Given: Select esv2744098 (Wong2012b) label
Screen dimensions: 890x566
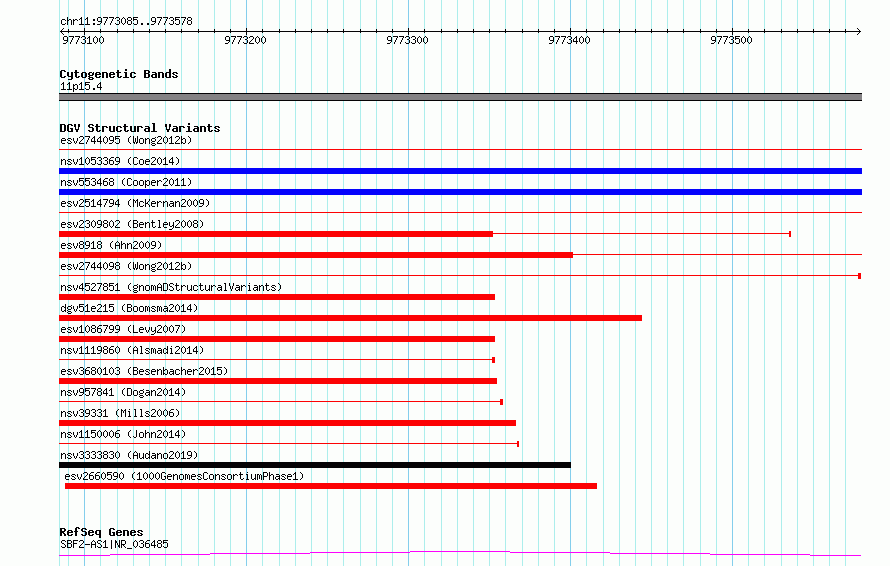Looking at the screenshot, I should 126,266.
